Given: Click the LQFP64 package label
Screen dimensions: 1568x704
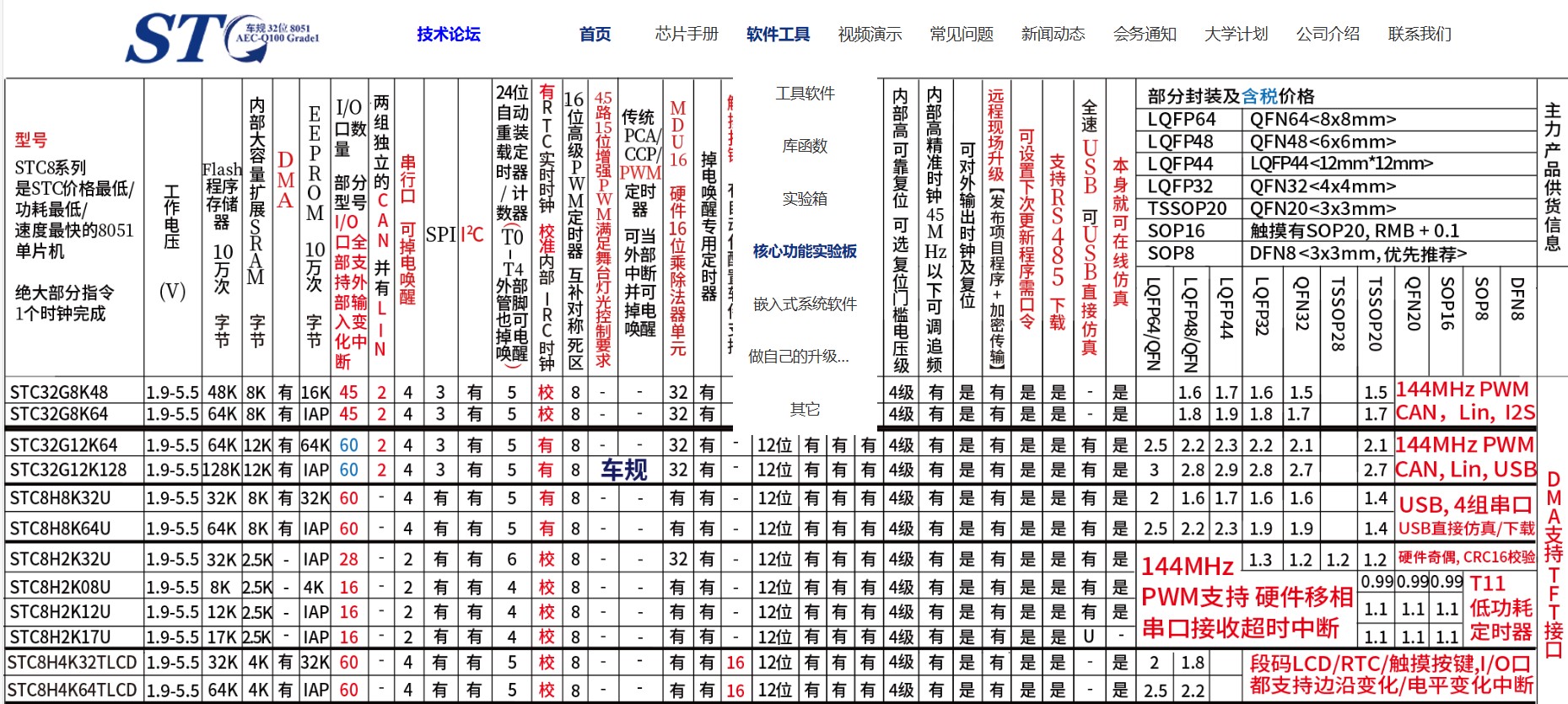Looking at the screenshot, I should point(1181,119).
